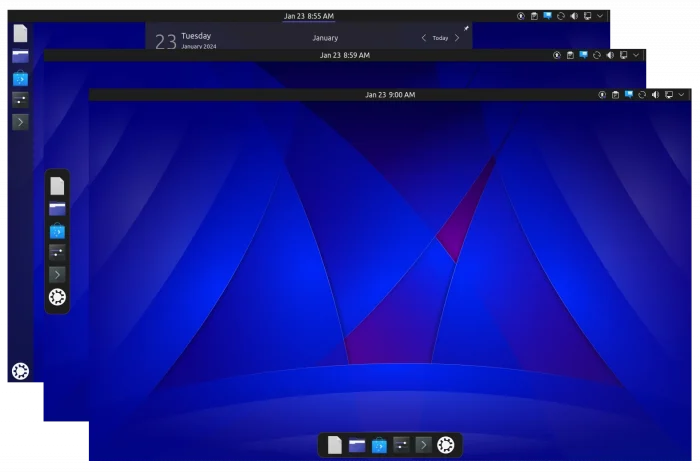Click the Discover store icon in the floating left dock
The width and height of the screenshot is (700, 473).
[58, 231]
